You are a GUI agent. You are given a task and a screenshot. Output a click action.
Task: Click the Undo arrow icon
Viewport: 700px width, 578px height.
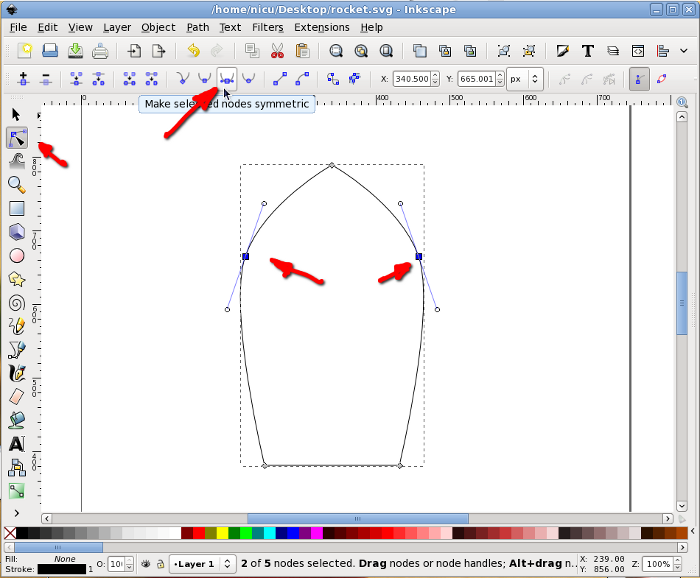193,51
